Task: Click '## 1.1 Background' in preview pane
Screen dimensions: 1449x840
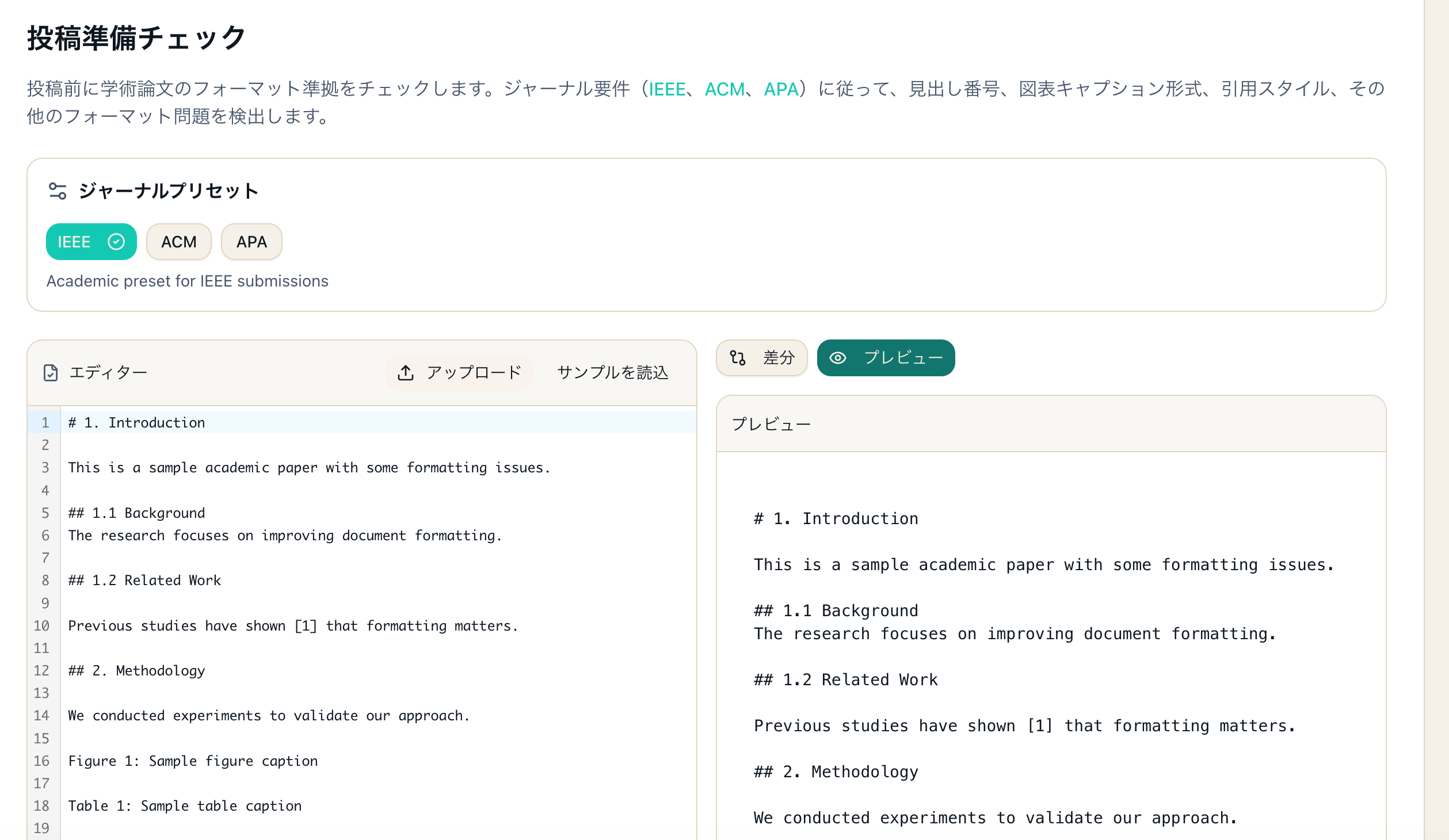Action: (x=836, y=610)
